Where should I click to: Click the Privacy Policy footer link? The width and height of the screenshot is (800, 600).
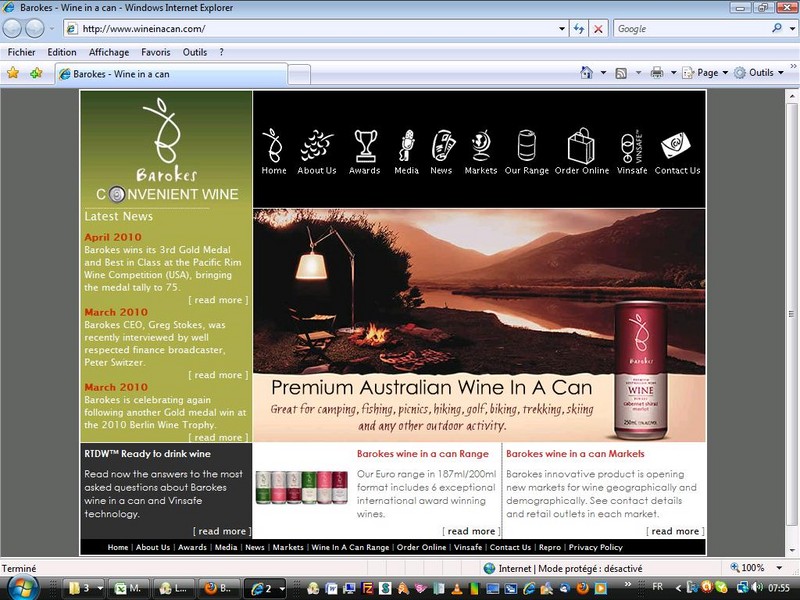coord(595,547)
